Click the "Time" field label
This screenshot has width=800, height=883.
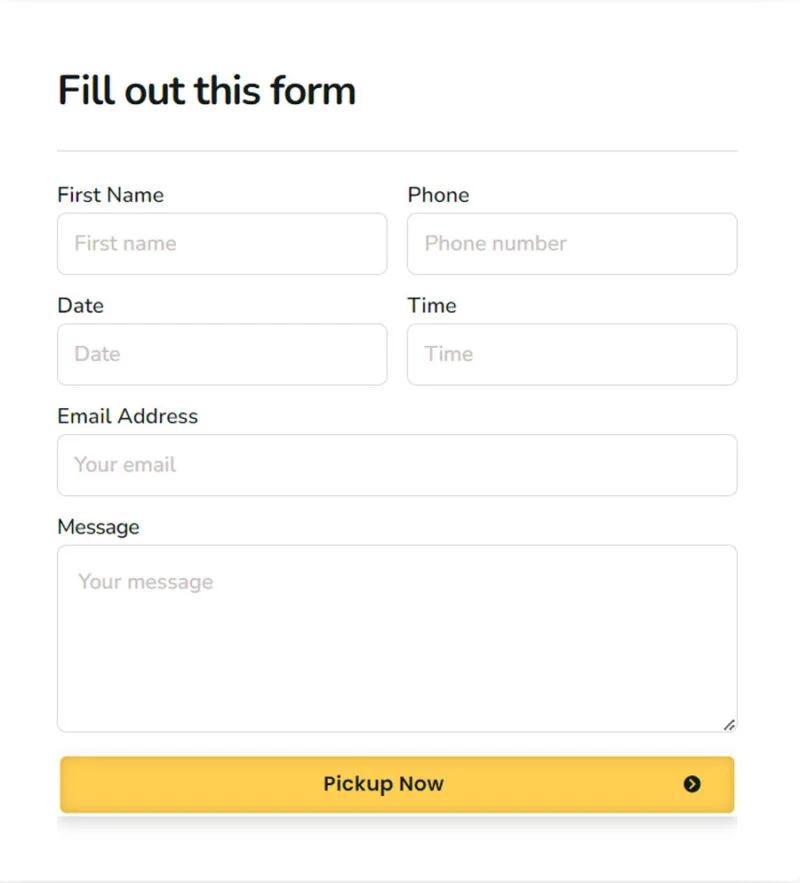coord(432,305)
